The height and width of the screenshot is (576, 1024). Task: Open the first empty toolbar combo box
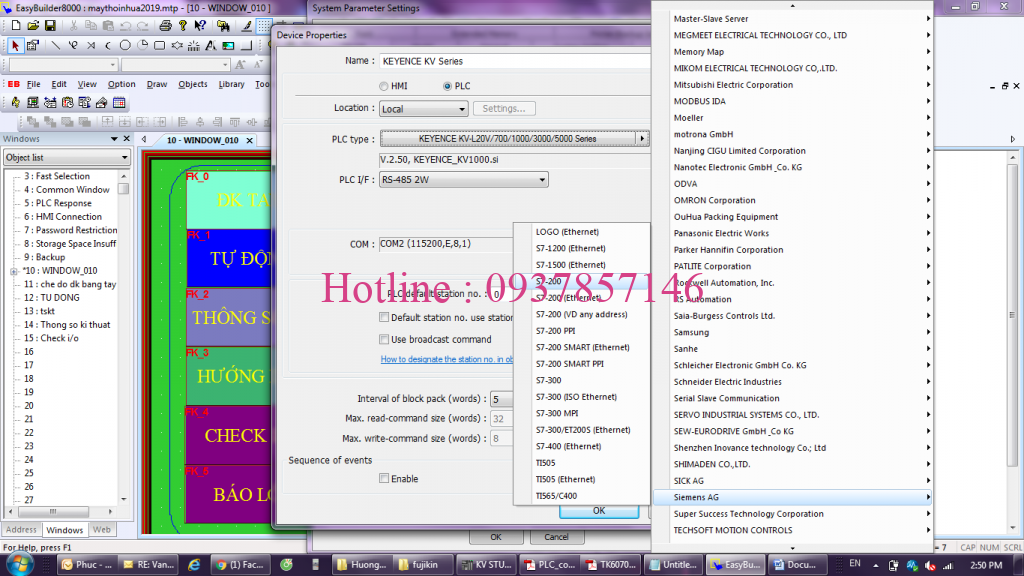coord(63,65)
